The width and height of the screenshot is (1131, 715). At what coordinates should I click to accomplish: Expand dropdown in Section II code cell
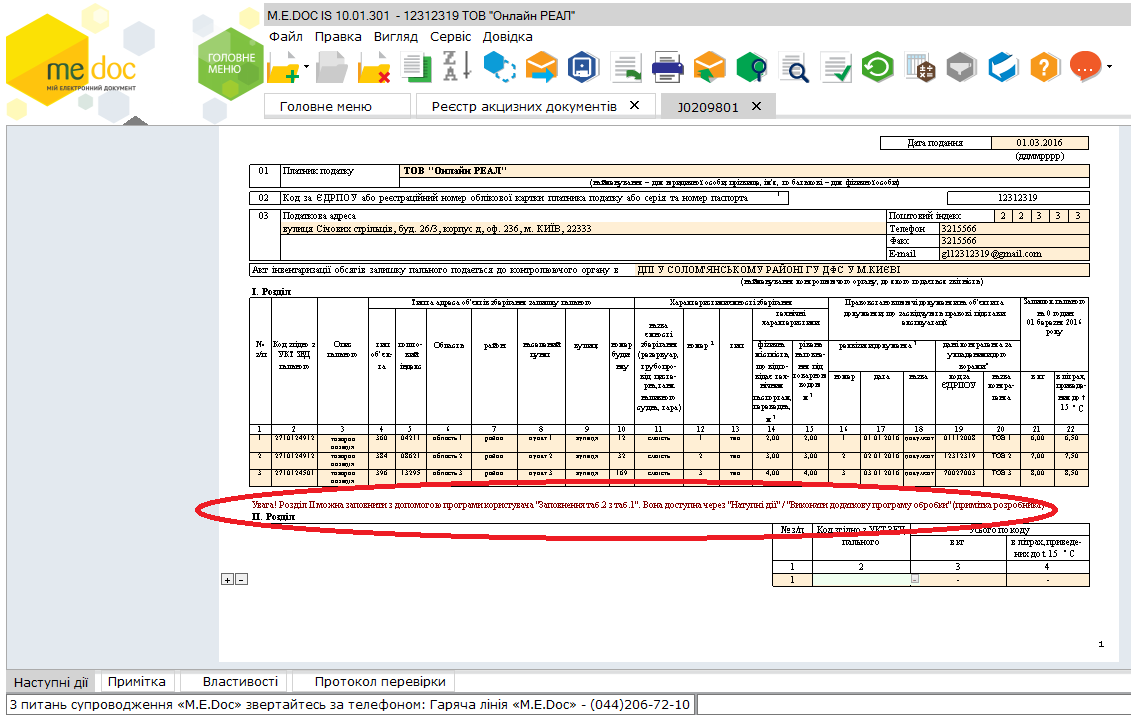(x=915, y=579)
